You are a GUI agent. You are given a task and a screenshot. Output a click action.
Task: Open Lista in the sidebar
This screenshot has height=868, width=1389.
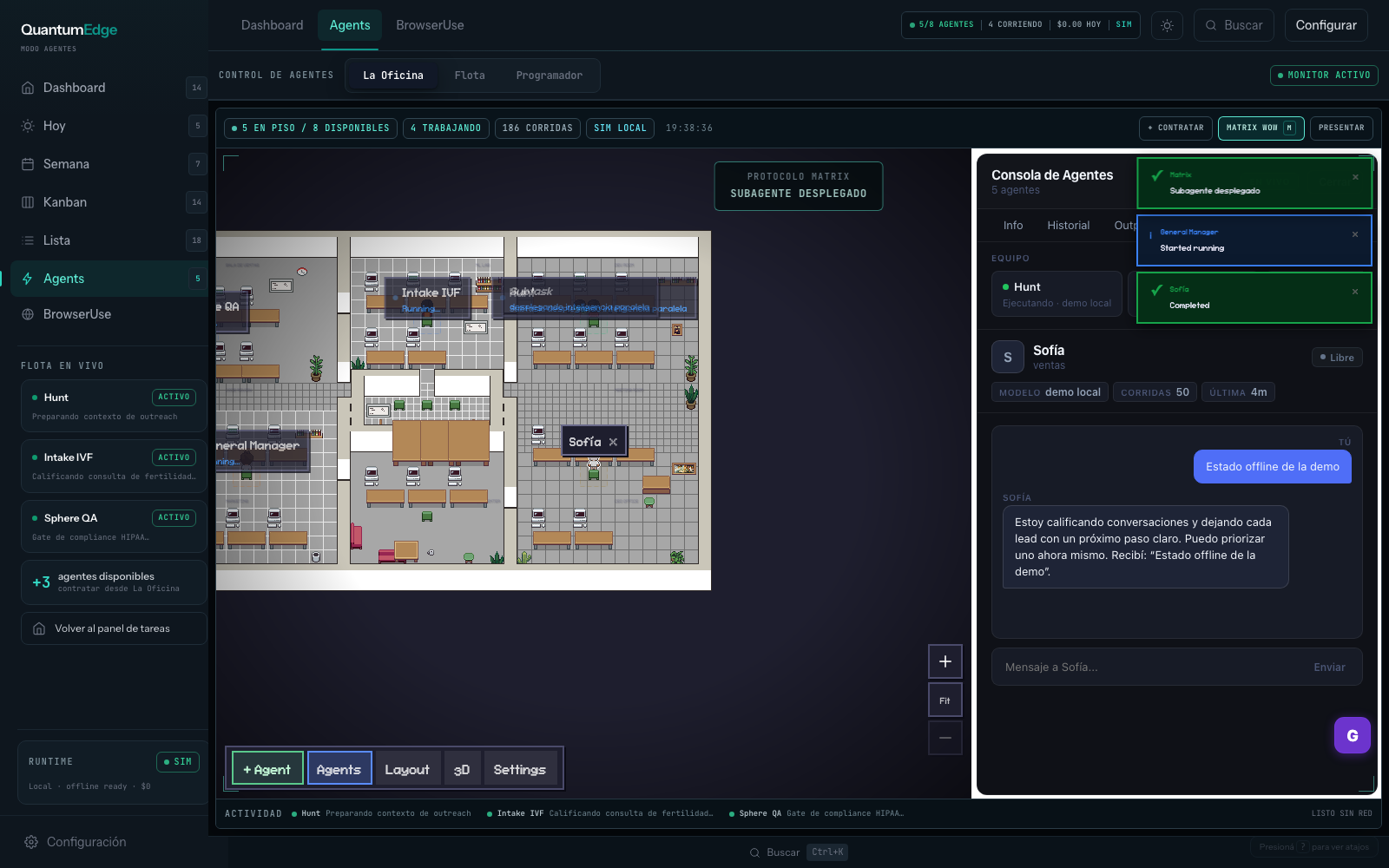109,240
